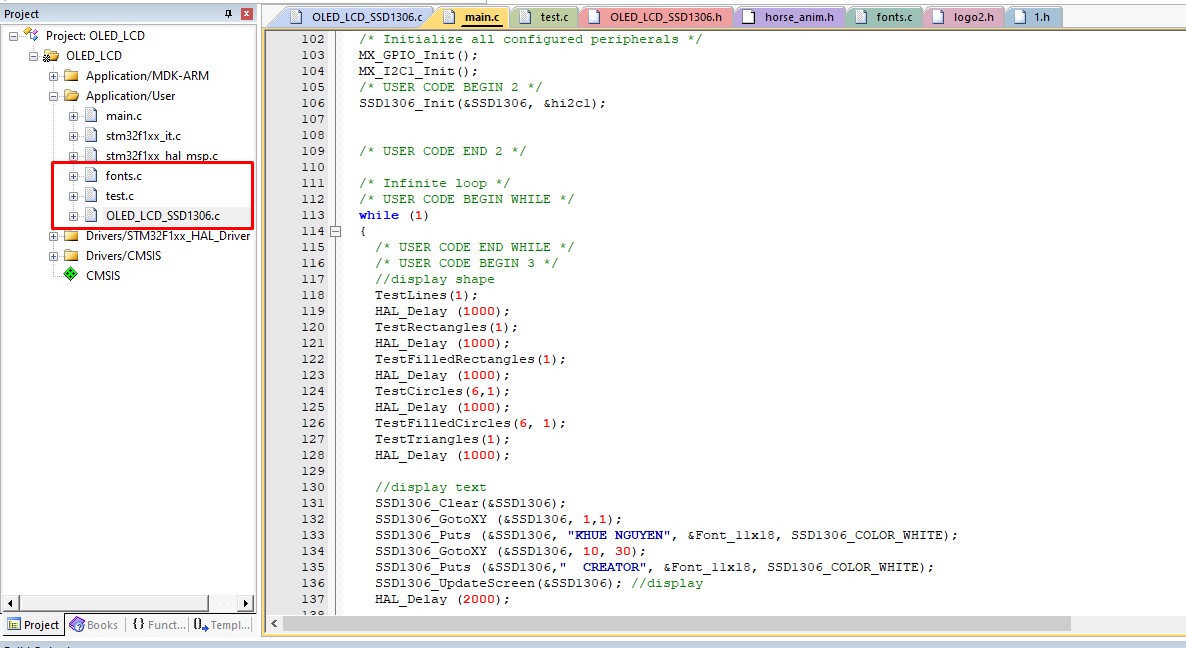Click the fonts.c file icon in the tree
This screenshot has width=1186, height=648.
pos(91,176)
